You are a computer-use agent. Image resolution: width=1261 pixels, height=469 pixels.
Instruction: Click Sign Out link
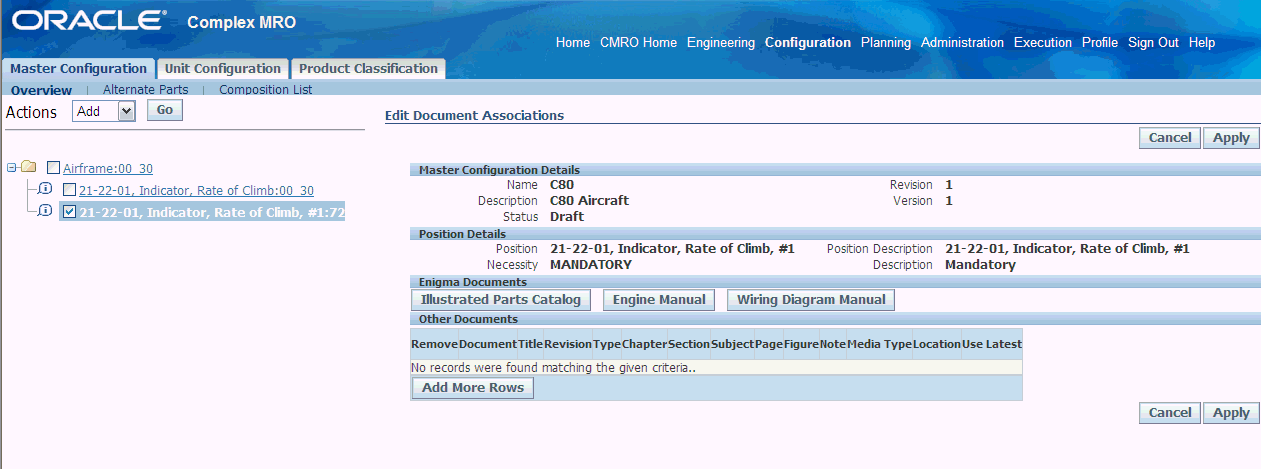(1153, 43)
